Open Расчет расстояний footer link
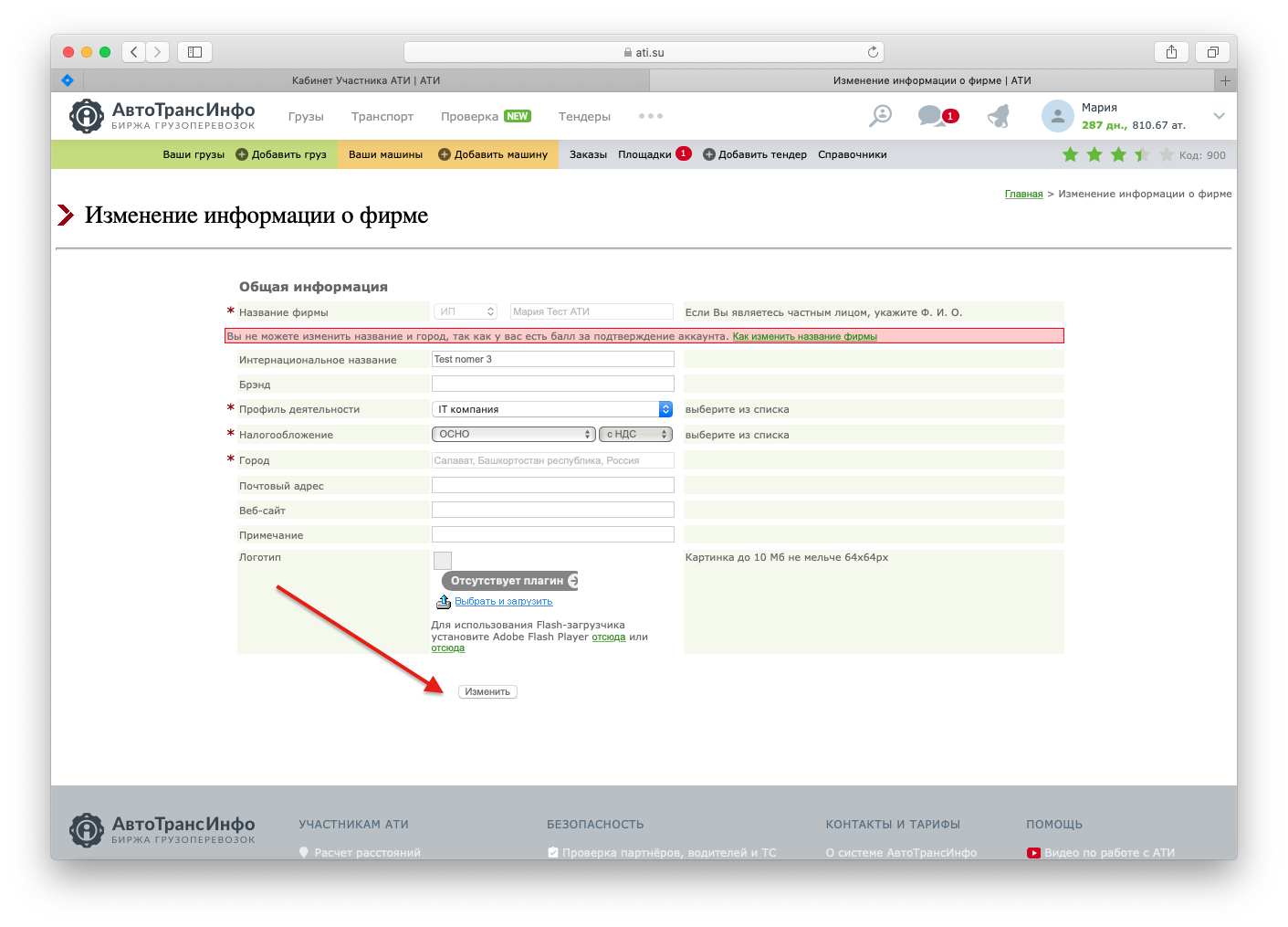Viewport: 1288px width, 927px height. coord(360,853)
